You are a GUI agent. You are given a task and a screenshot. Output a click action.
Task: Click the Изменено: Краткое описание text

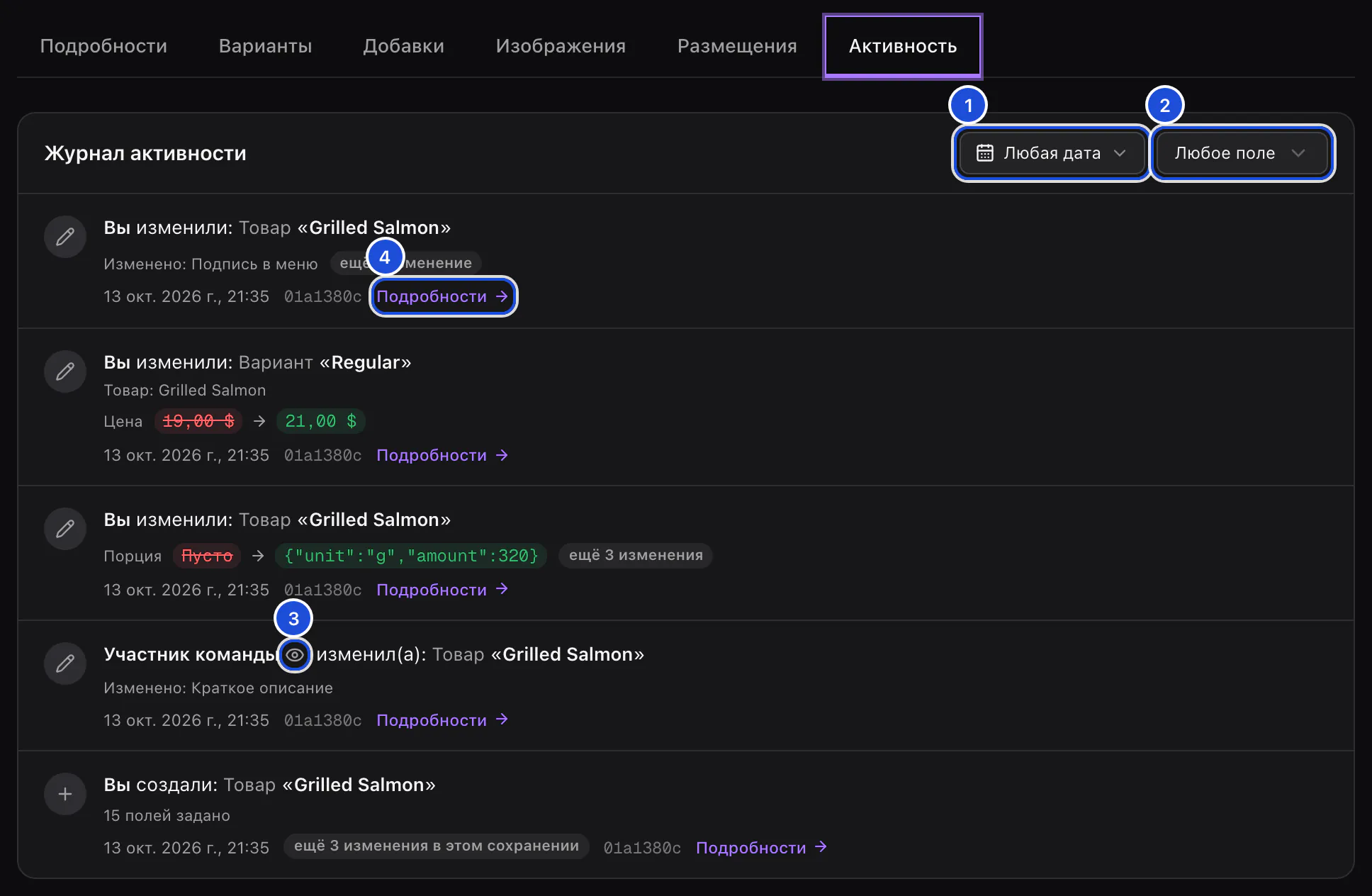click(218, 688)
